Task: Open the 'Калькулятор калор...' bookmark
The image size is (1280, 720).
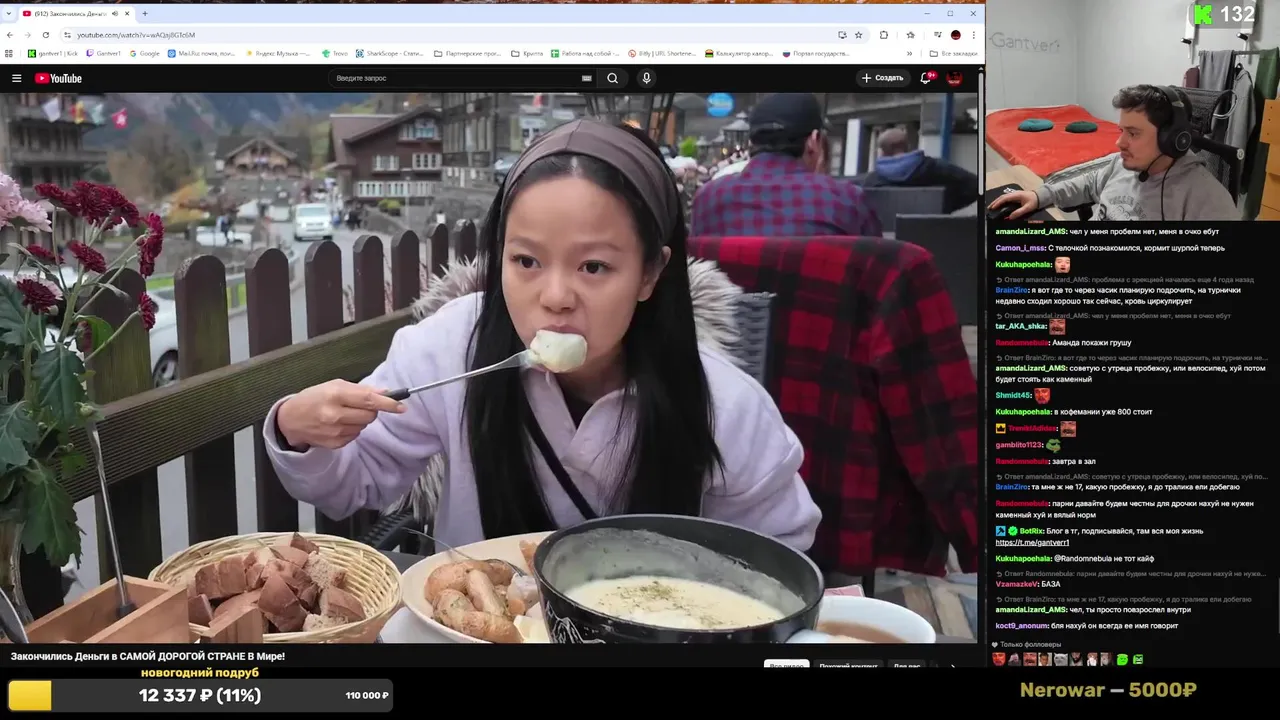Action: click(741, 53)
